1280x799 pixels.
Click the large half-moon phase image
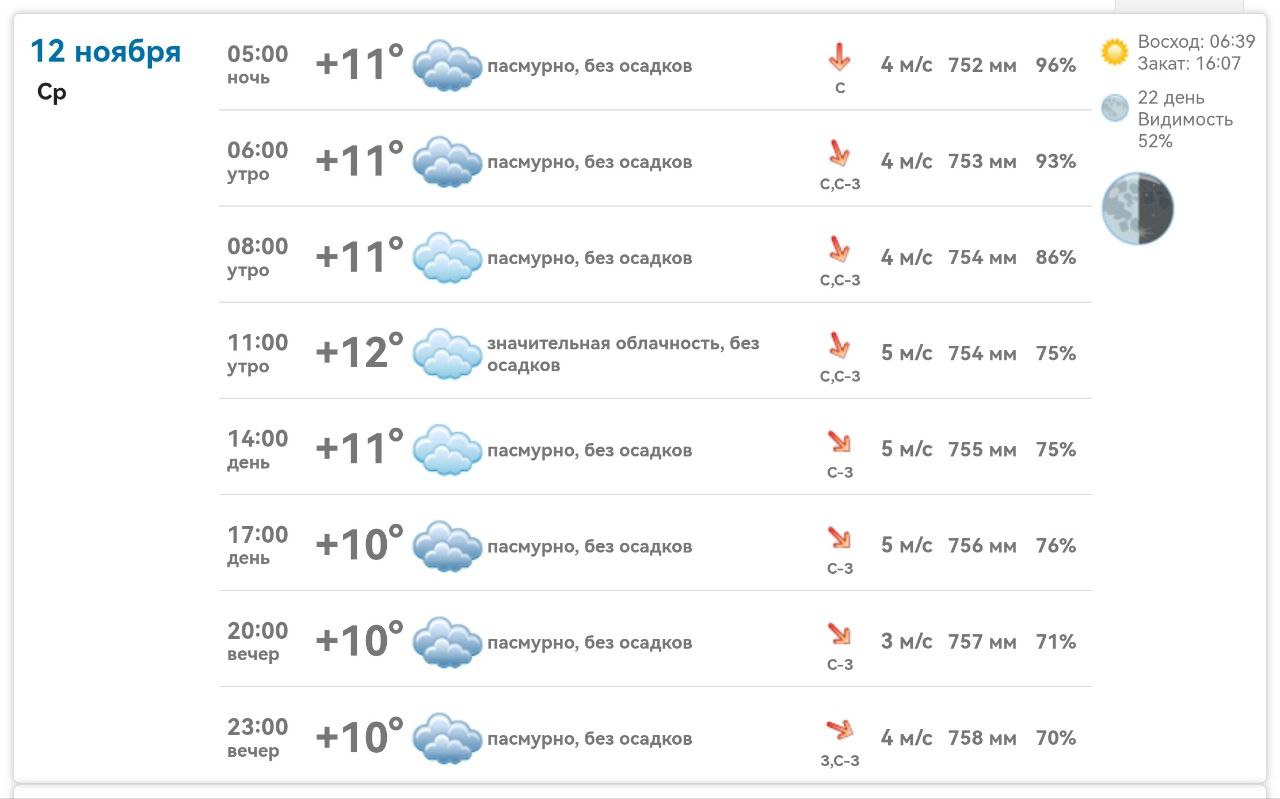click(x=1138, y=208)
